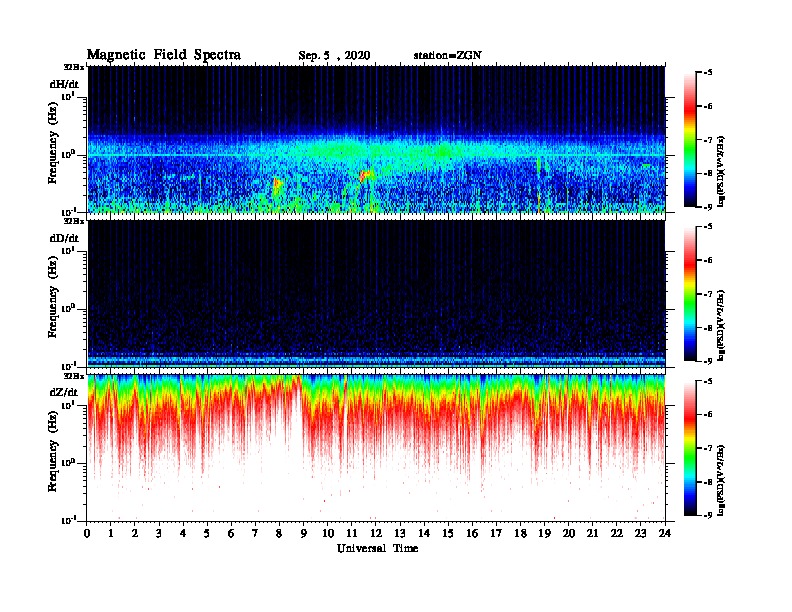The height and width of the screenshot is (612, 792).
Task: Click hour tick label "24" on the time axis
Action: tap(665, 534)
